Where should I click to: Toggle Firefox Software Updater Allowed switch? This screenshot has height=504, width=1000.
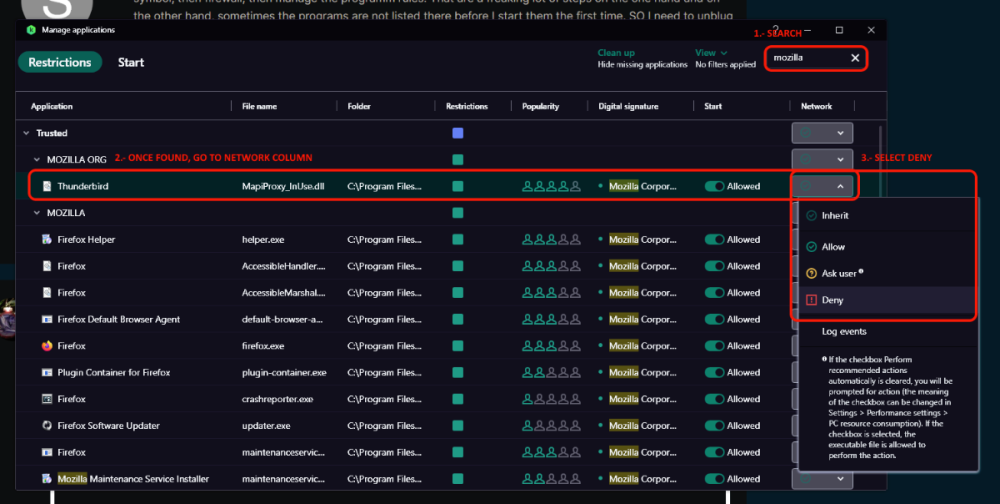coord(714,426)
